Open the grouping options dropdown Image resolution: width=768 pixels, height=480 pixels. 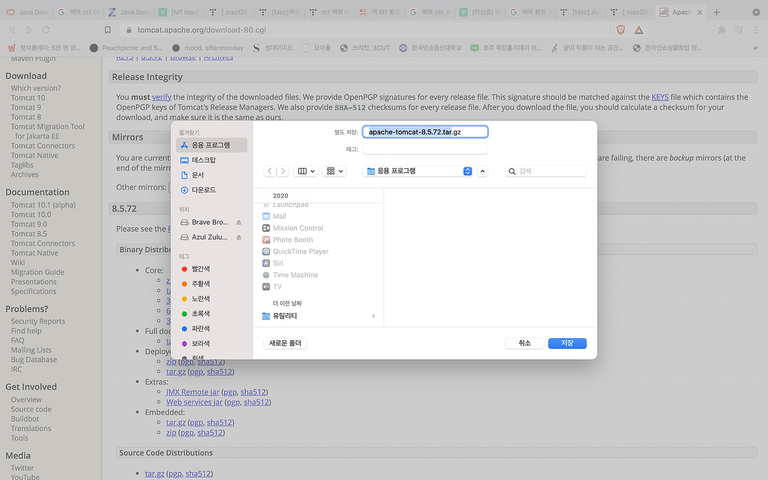(335, 171)
